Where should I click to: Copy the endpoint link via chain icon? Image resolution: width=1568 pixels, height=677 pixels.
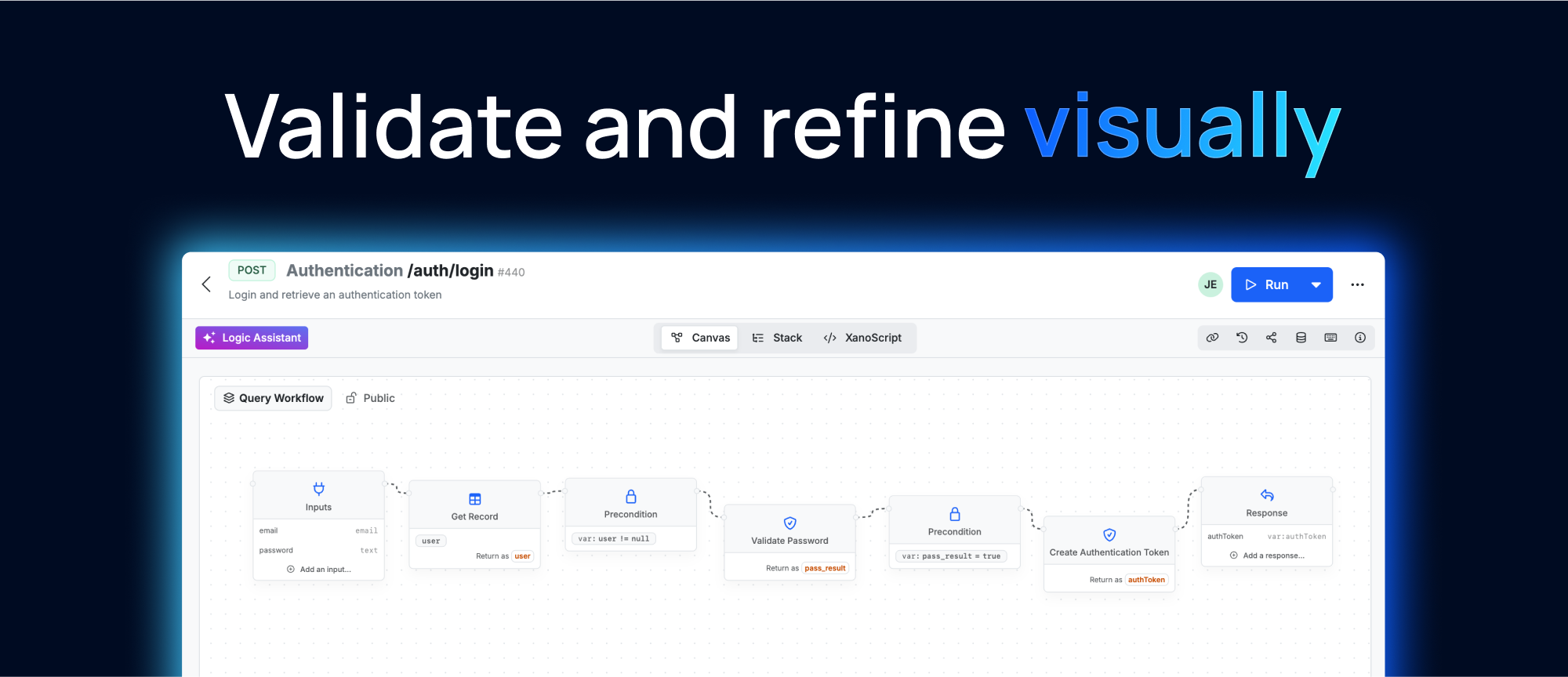1213,338
